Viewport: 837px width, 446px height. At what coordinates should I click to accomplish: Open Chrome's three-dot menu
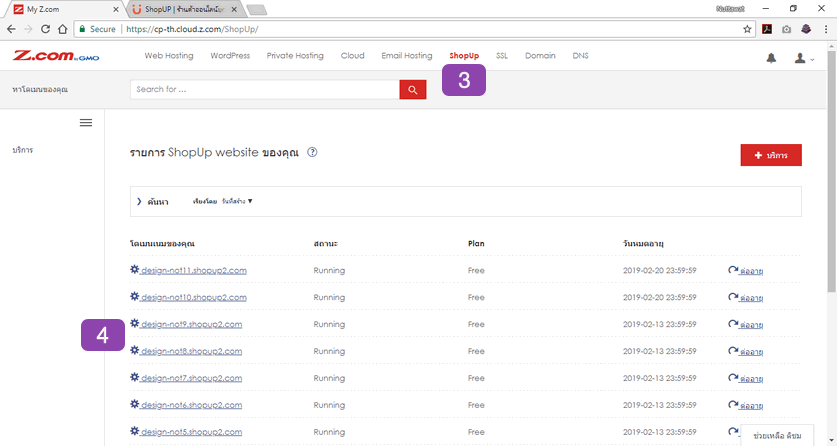[x=826, y=29]
